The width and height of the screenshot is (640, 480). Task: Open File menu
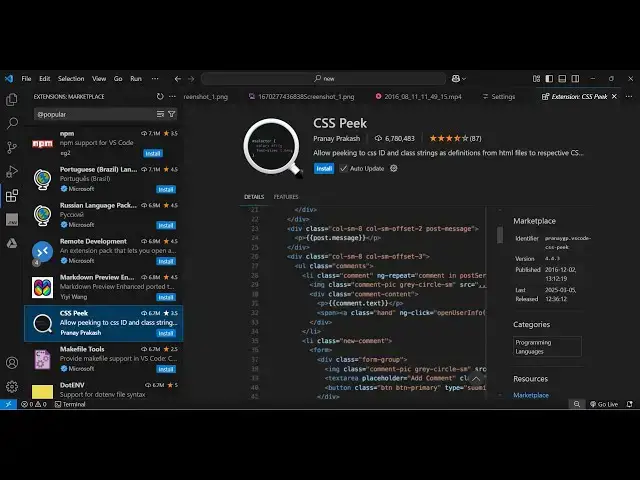27,79
